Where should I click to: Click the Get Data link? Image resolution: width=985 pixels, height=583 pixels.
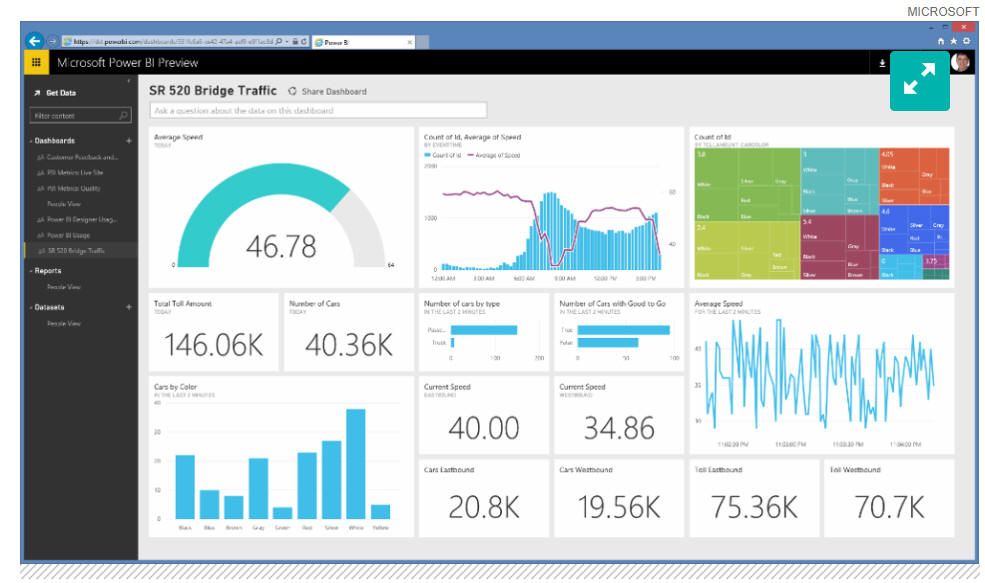click(60, 93)
